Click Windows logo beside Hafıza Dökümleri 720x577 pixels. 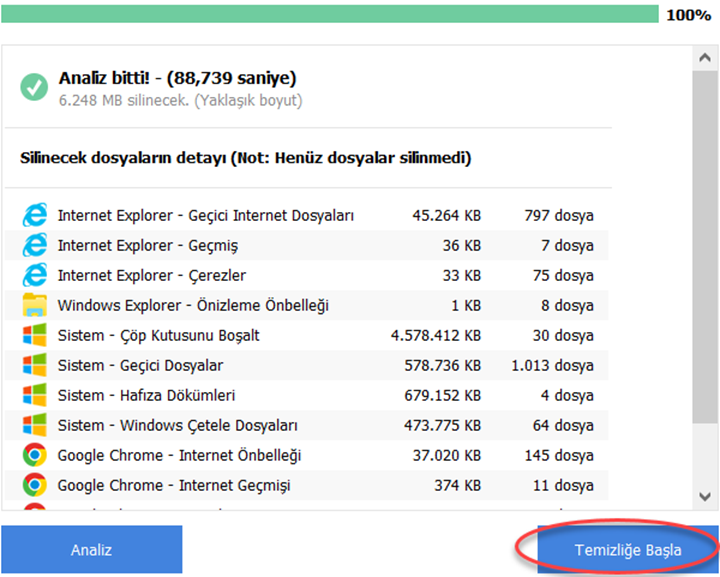[x=34, y=395]
